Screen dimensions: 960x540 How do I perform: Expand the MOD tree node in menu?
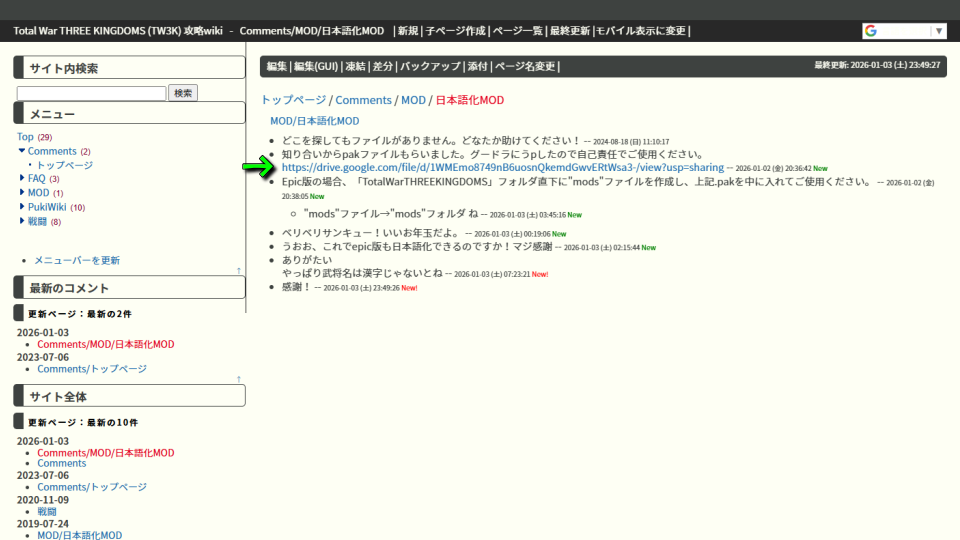coord(22,192)
